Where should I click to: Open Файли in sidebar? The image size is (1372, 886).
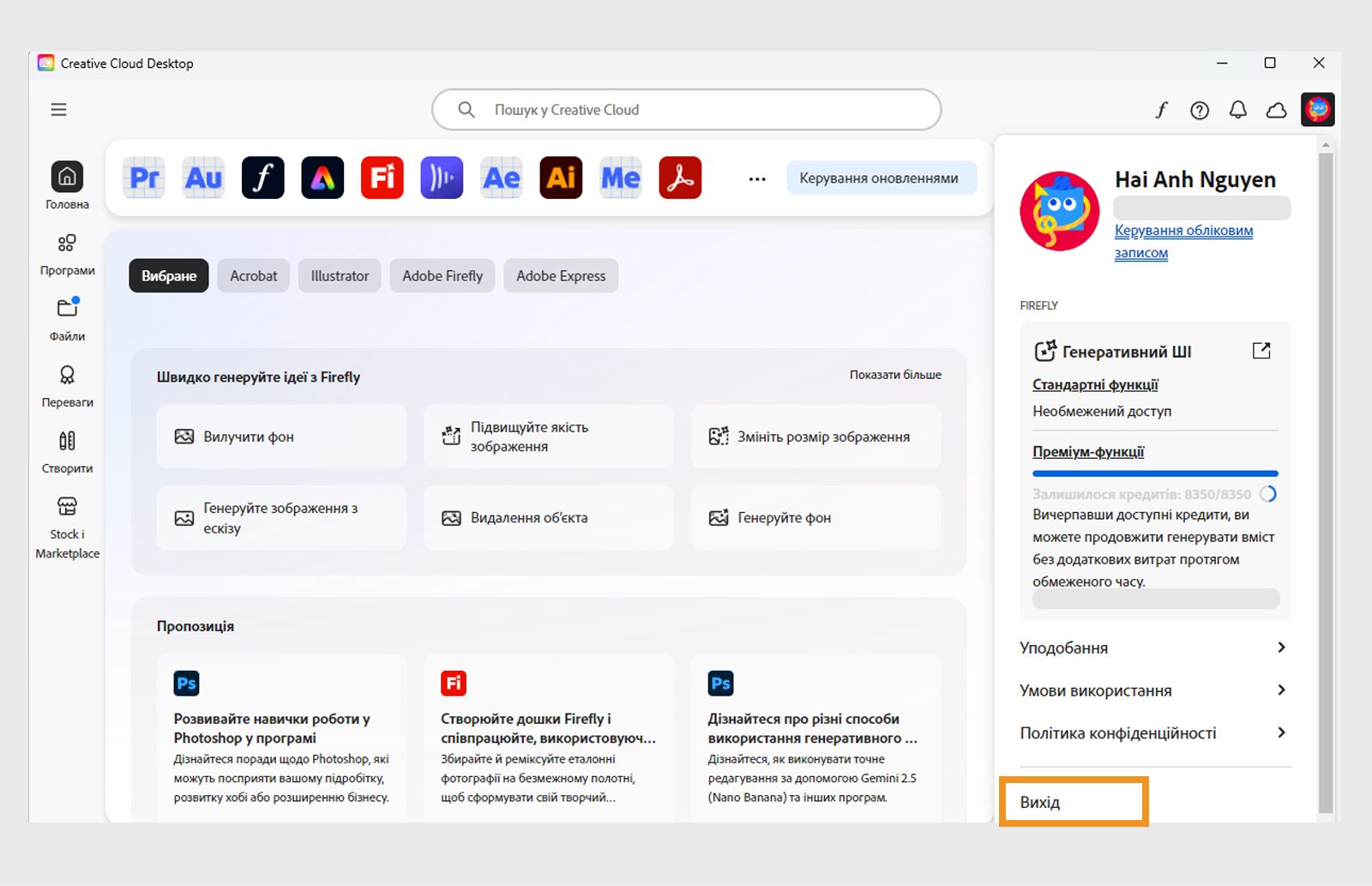point(67,319)
